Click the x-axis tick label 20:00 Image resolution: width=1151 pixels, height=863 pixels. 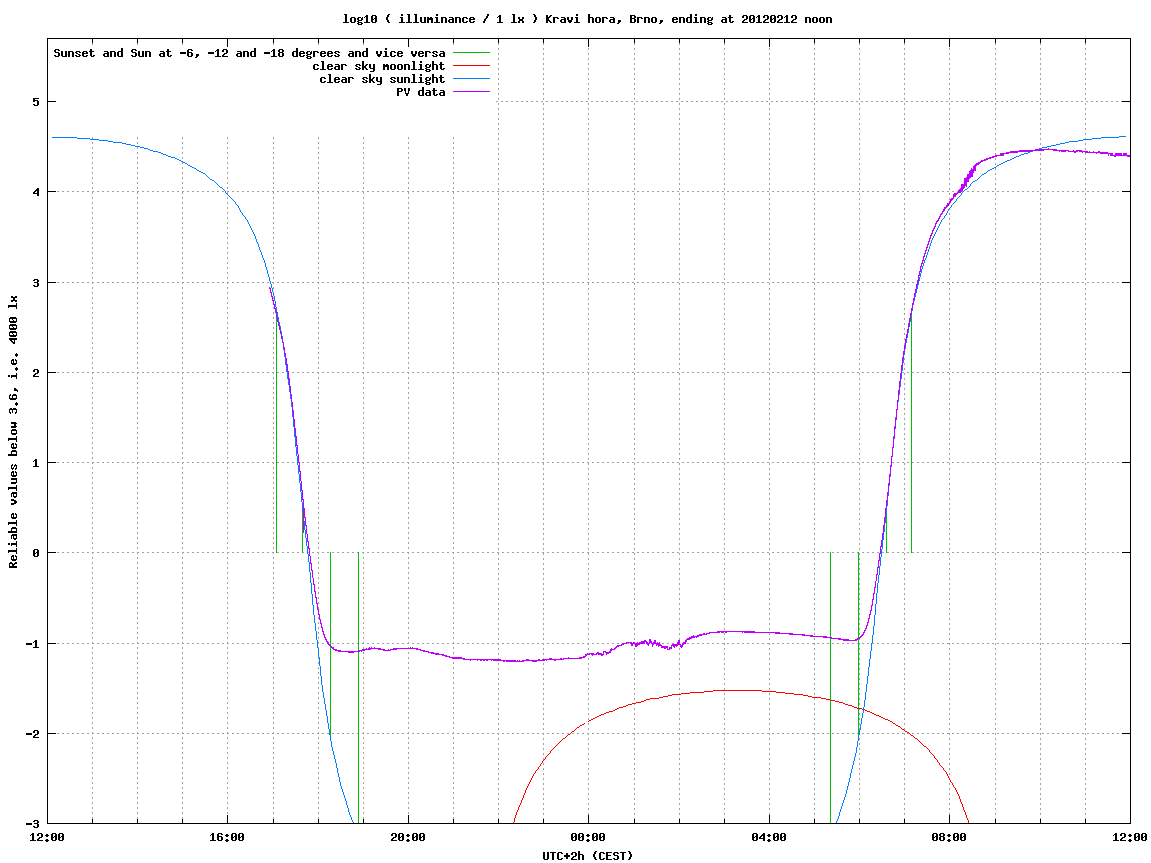pos(408,837)
